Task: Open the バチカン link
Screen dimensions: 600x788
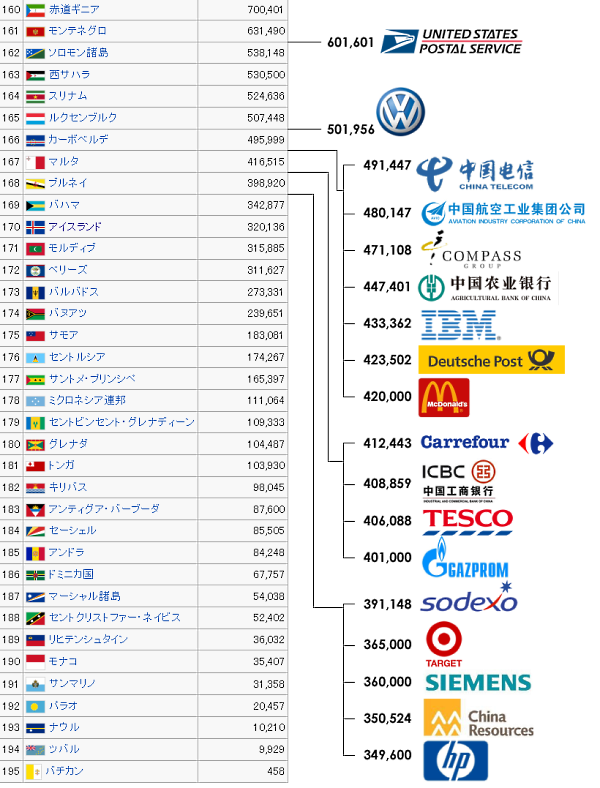Action: pos(64,771)
